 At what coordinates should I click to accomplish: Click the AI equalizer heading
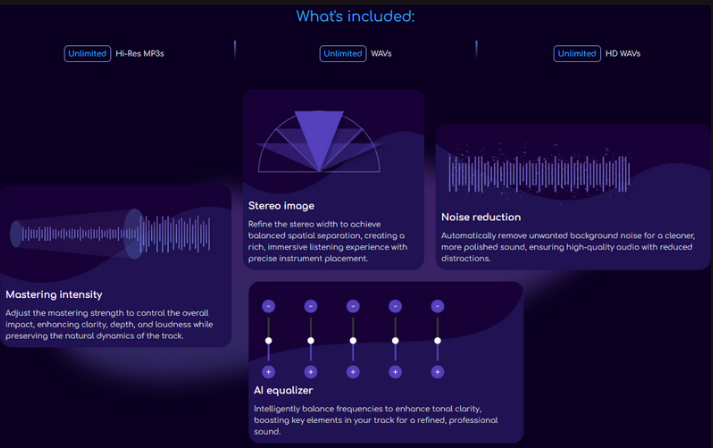click(x=285, y=391)
